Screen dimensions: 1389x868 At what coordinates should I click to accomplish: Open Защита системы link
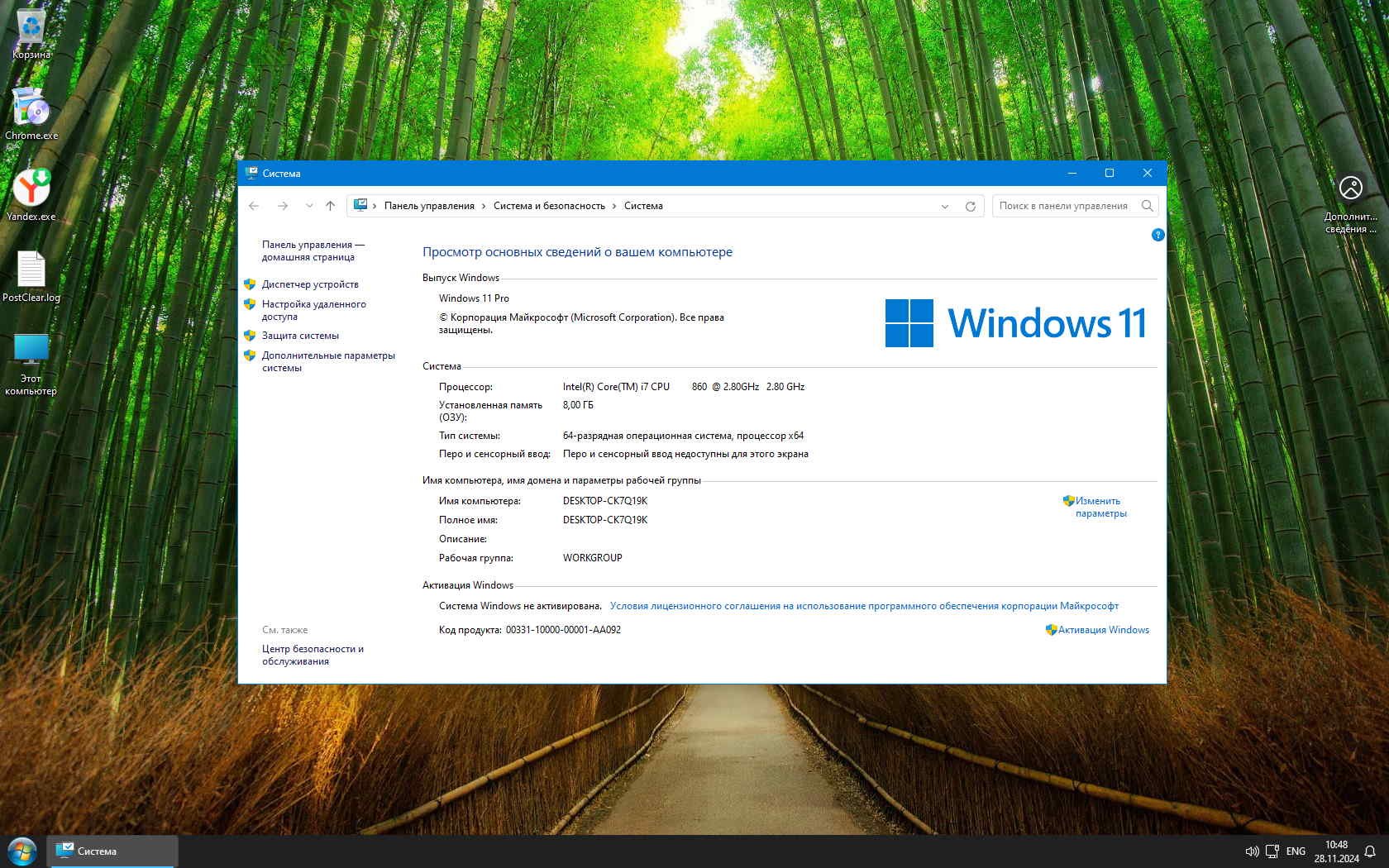(300, 336)
